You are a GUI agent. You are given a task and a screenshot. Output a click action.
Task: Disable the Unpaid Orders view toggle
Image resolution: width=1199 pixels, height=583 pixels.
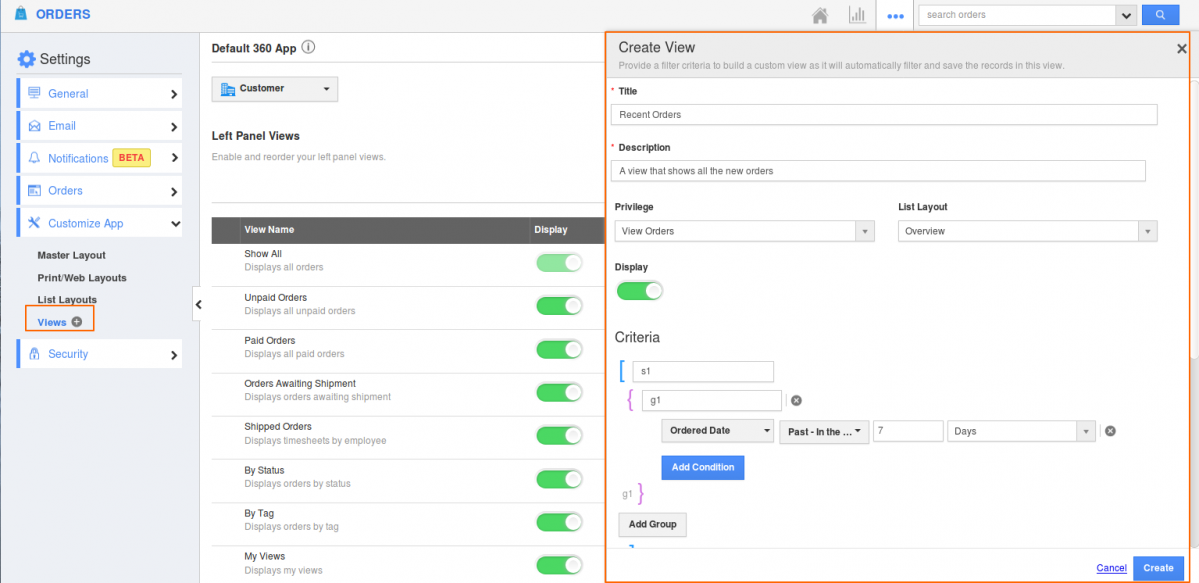click(559, 305)
